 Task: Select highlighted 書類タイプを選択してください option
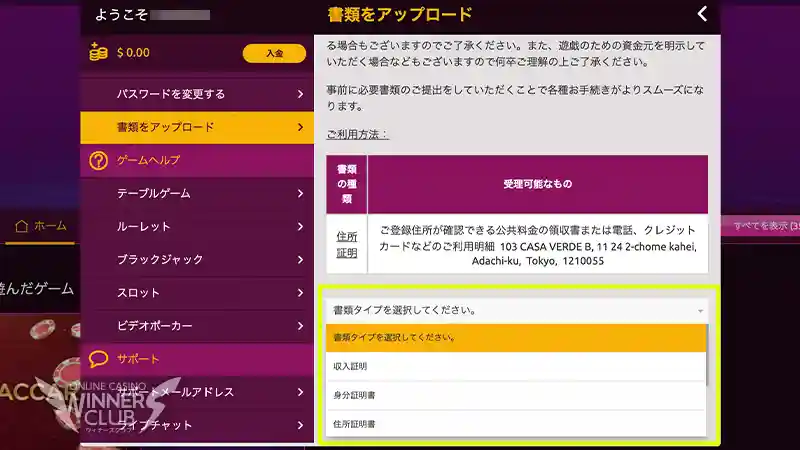tap(516, 337)
